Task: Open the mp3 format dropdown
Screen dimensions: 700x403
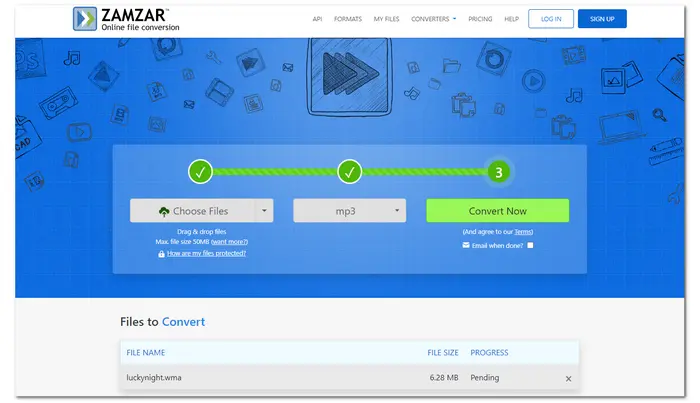Action: pyautogui.click(x=350, y=211)
